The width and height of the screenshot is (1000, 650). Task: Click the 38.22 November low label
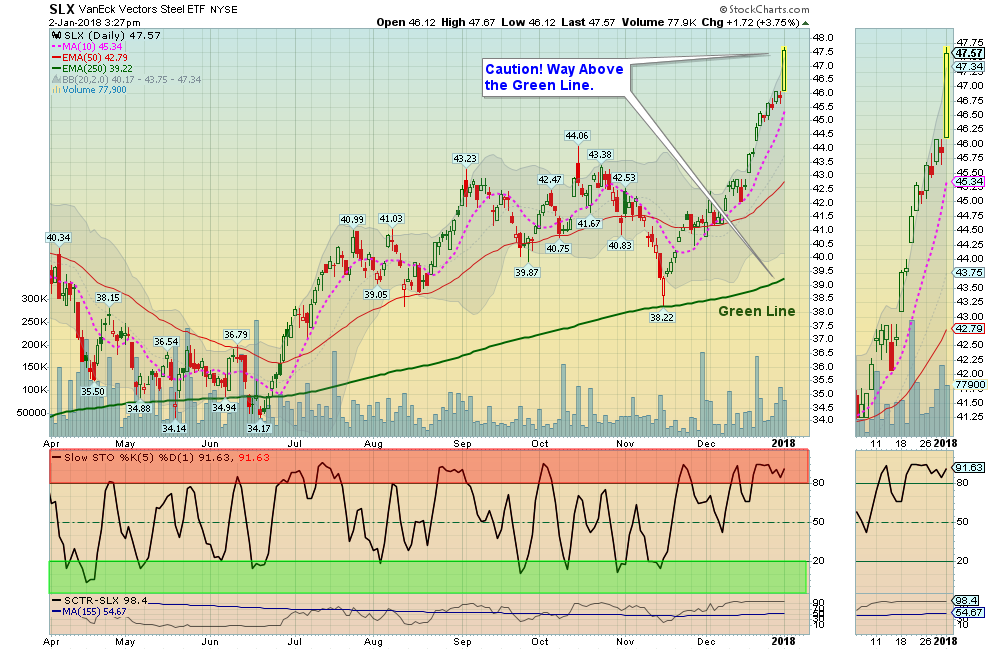pos(662,317)
